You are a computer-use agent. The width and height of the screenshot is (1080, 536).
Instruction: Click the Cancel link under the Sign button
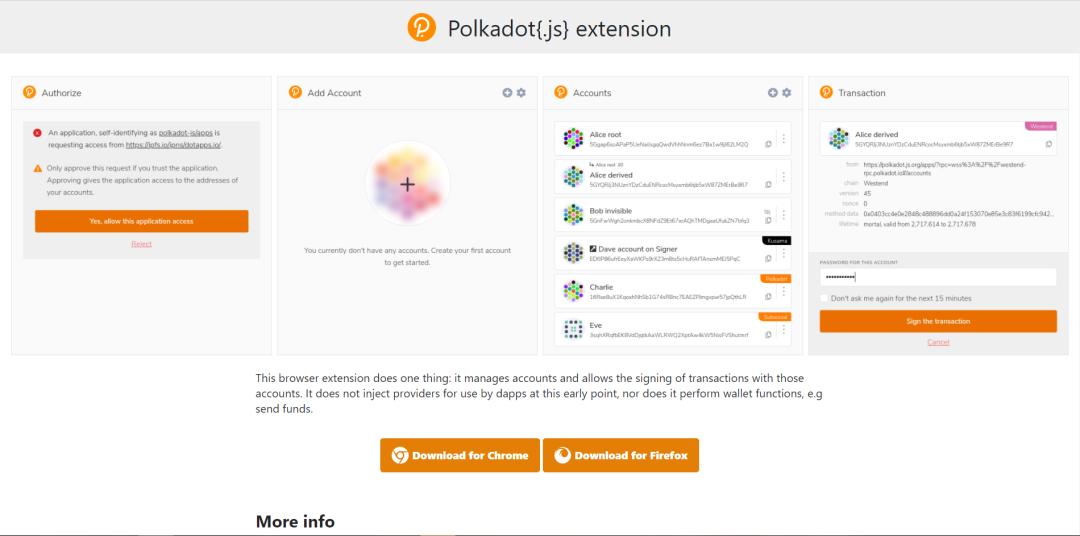click(938, 343)
